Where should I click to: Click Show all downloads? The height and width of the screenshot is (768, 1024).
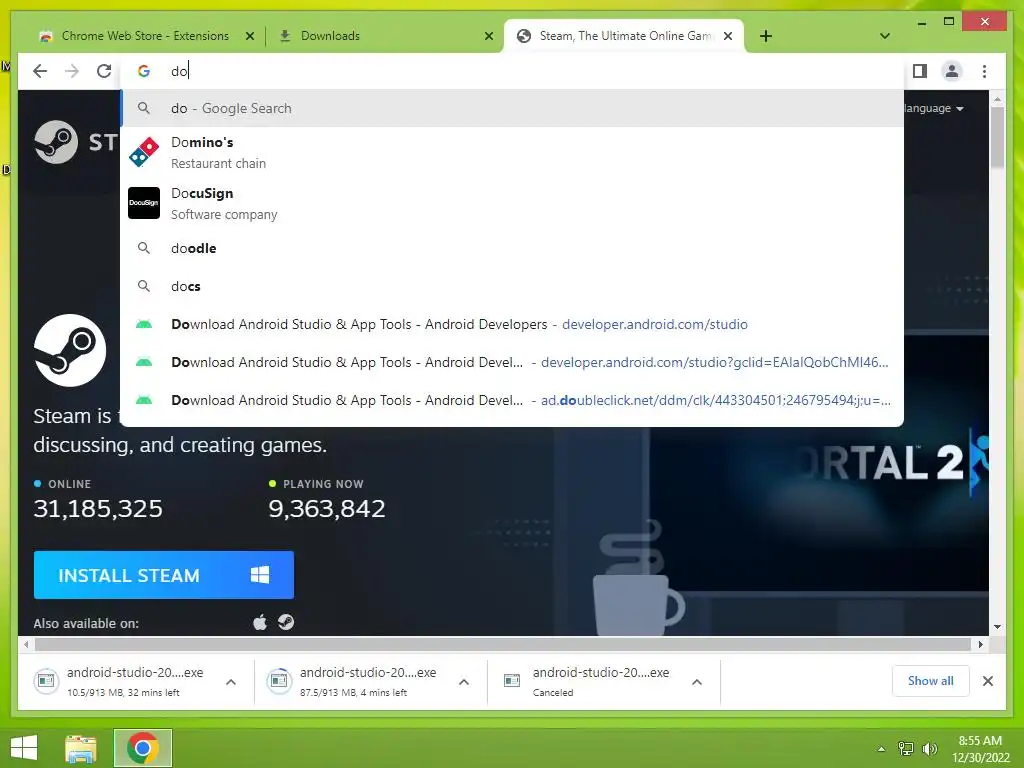point(931,681)
